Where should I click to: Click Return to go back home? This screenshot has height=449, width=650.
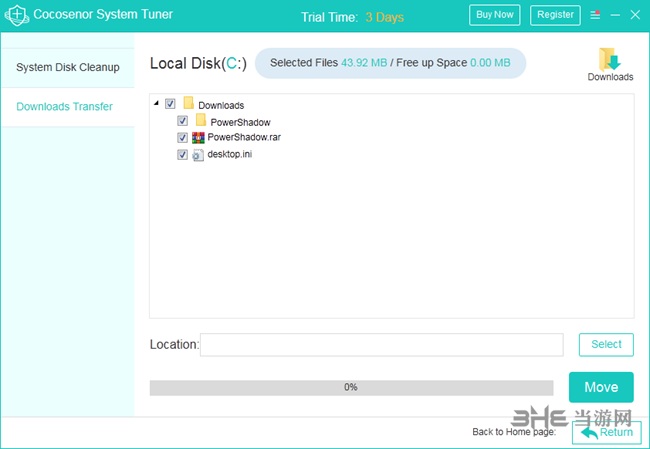click(606, 433)
